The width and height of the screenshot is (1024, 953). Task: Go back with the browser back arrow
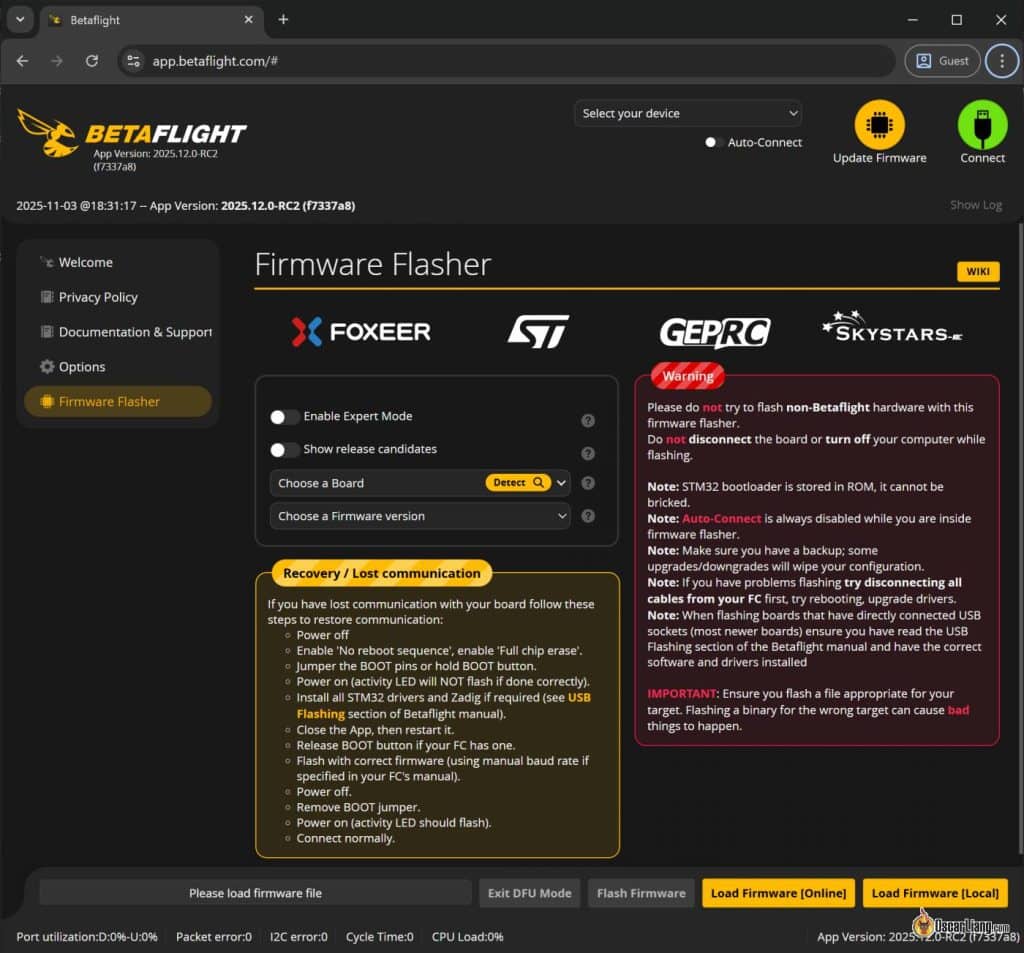[x=22, y=61]
